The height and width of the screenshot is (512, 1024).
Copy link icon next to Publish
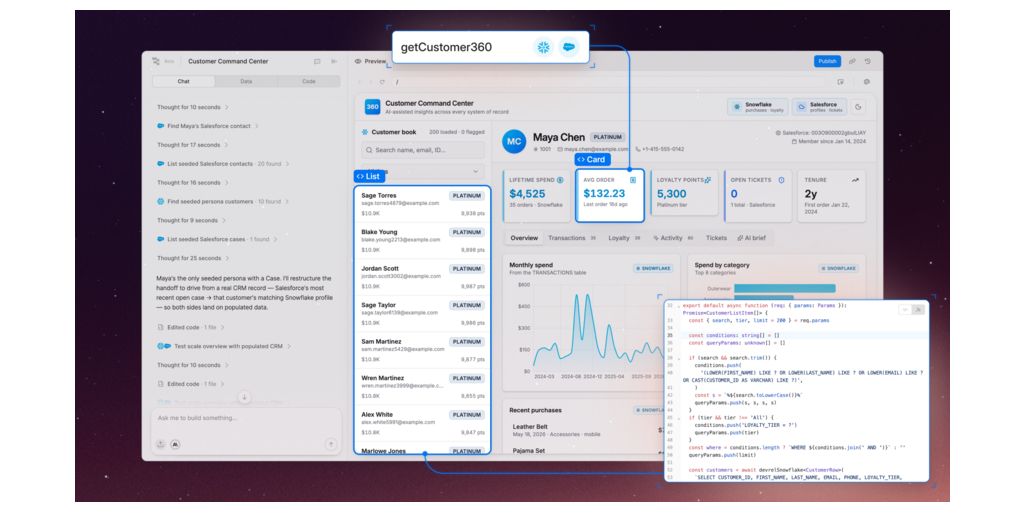(x=852, y=61)
